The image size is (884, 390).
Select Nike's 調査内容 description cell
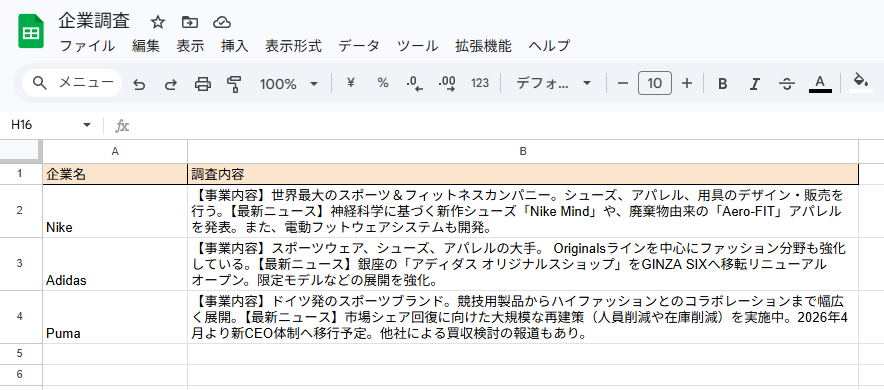click(x=523, y=211)
